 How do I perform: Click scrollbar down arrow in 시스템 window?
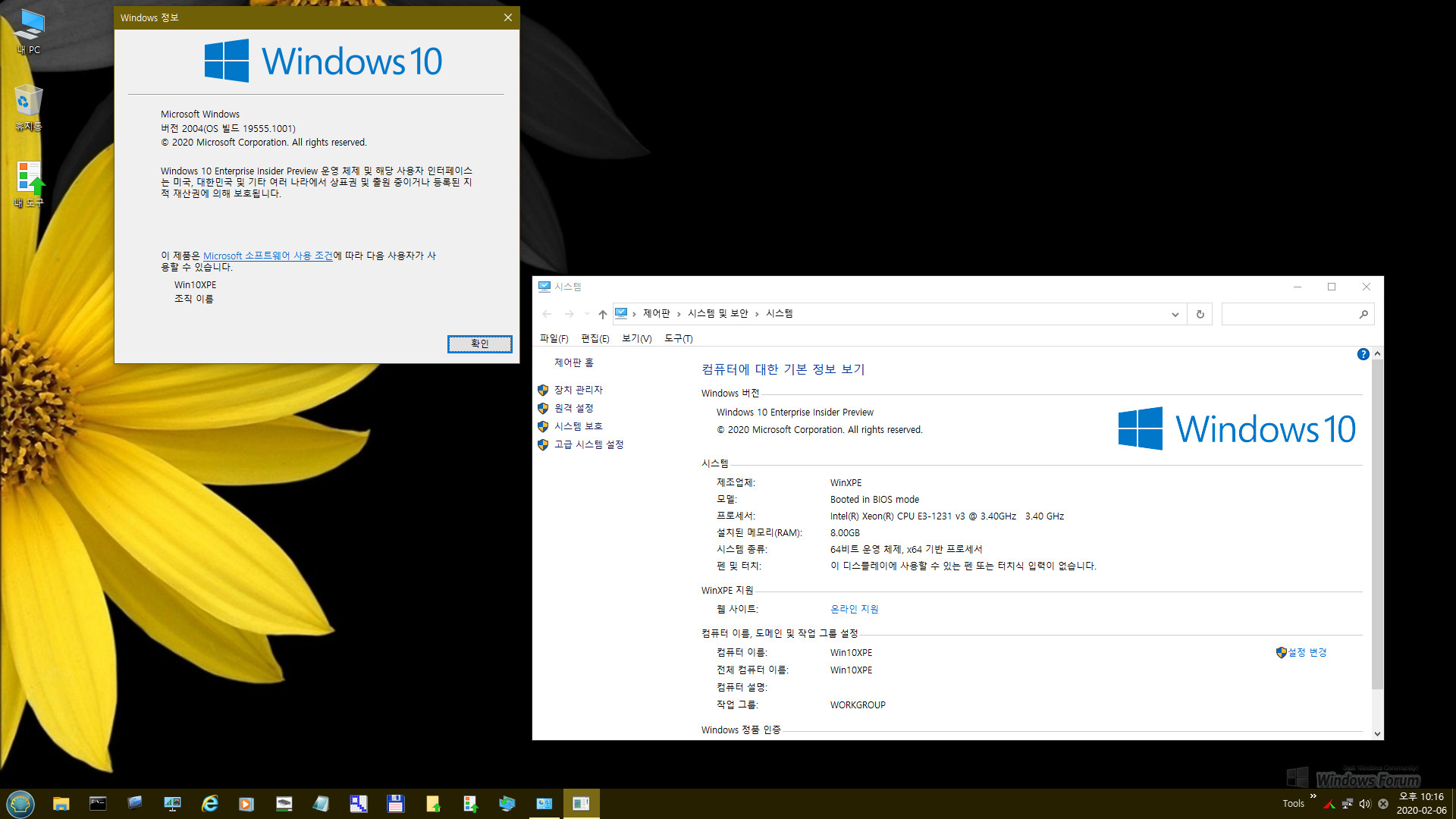1377,733
